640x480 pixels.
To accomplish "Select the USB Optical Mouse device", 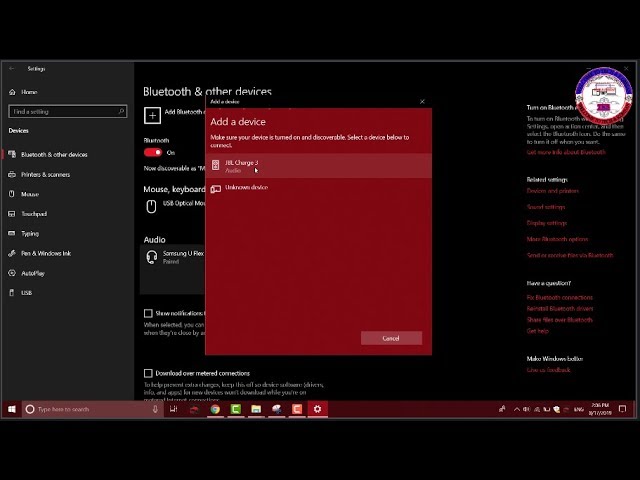I will coord(174,206).
